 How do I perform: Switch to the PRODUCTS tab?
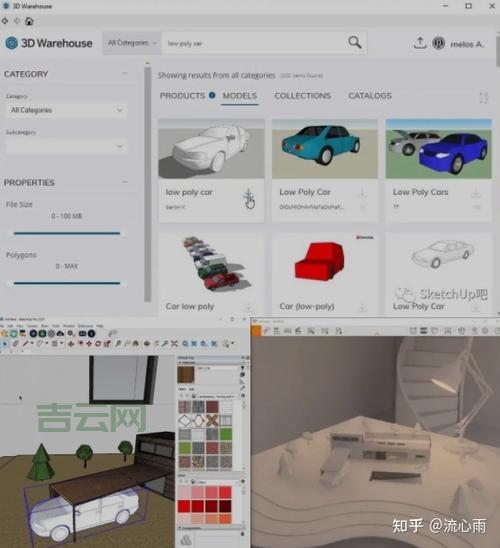pyautogui.click(x=182, y=95)
